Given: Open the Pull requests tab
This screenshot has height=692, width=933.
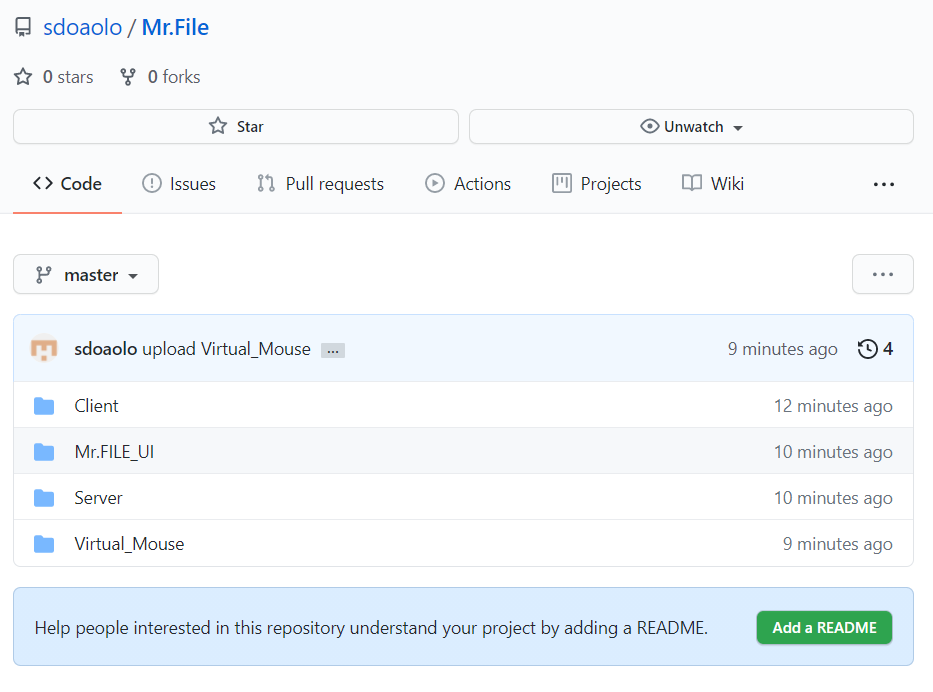Looking at the screenshot, I should pos(320,184).
